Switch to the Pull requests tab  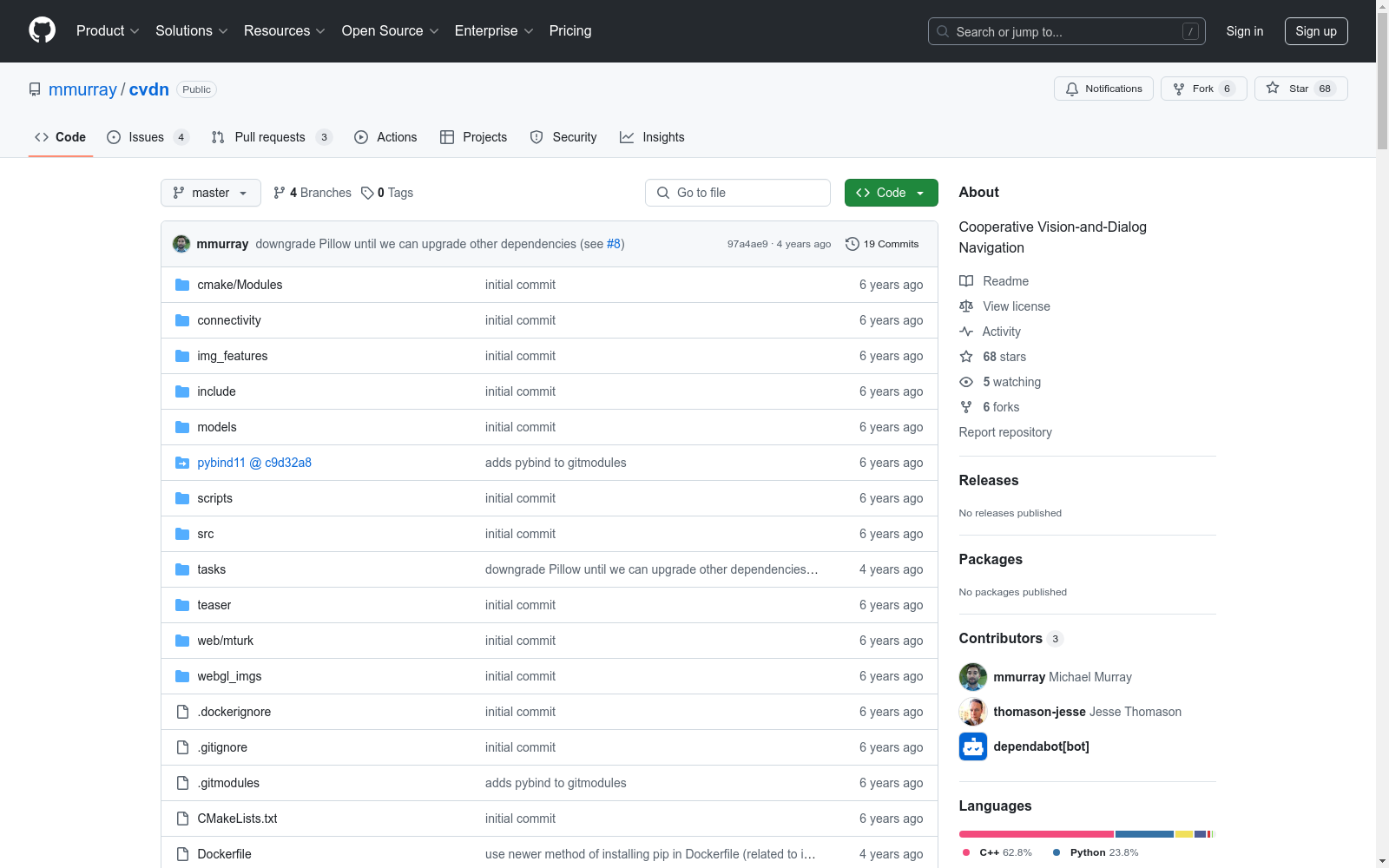pos(271,137)
